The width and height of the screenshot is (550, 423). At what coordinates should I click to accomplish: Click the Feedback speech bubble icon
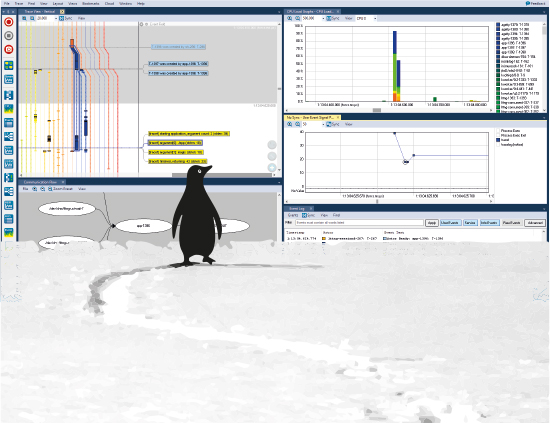(528, 3)
